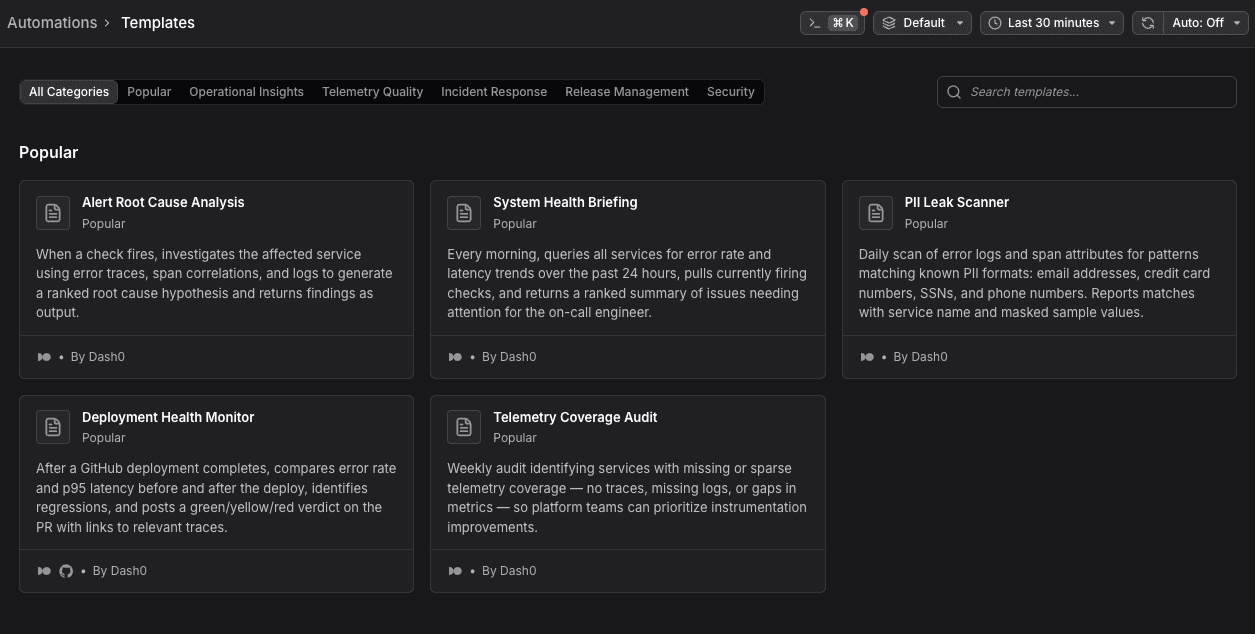Open the Last 30 minutes time range dropdown
The image size is (1255, 634).
[1052, 23]
